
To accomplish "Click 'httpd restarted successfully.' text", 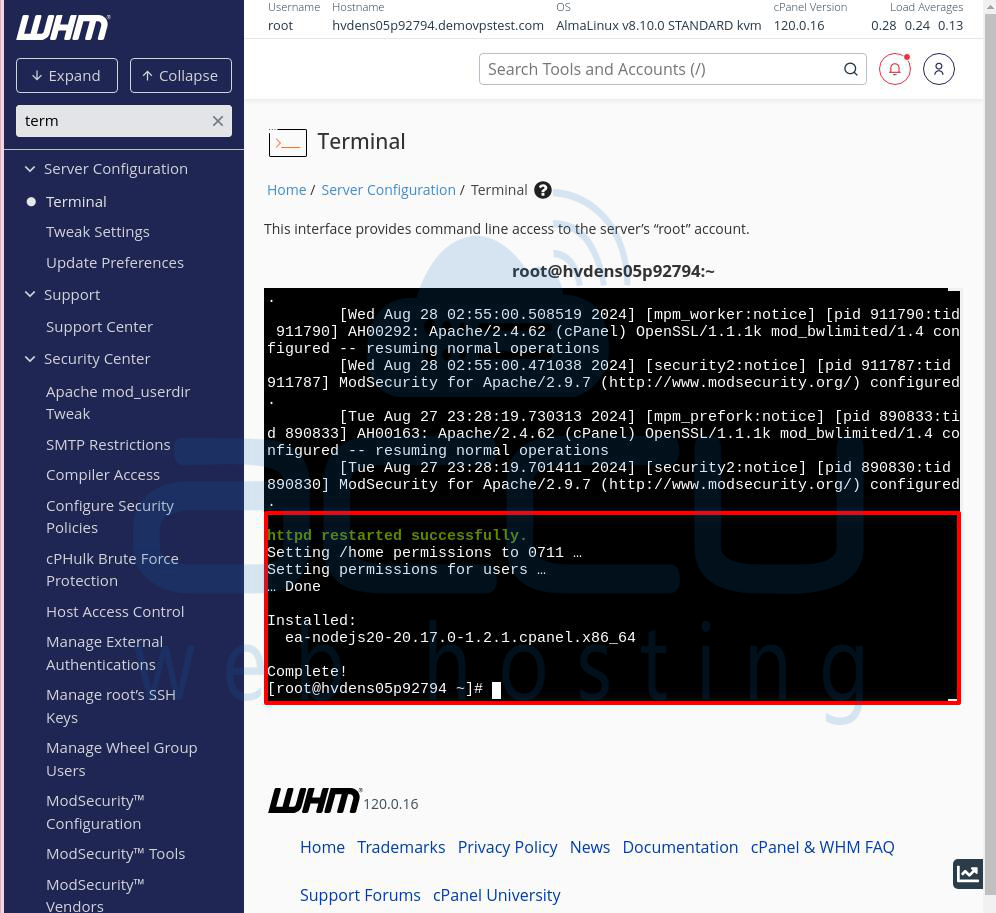I will [397, 535].
